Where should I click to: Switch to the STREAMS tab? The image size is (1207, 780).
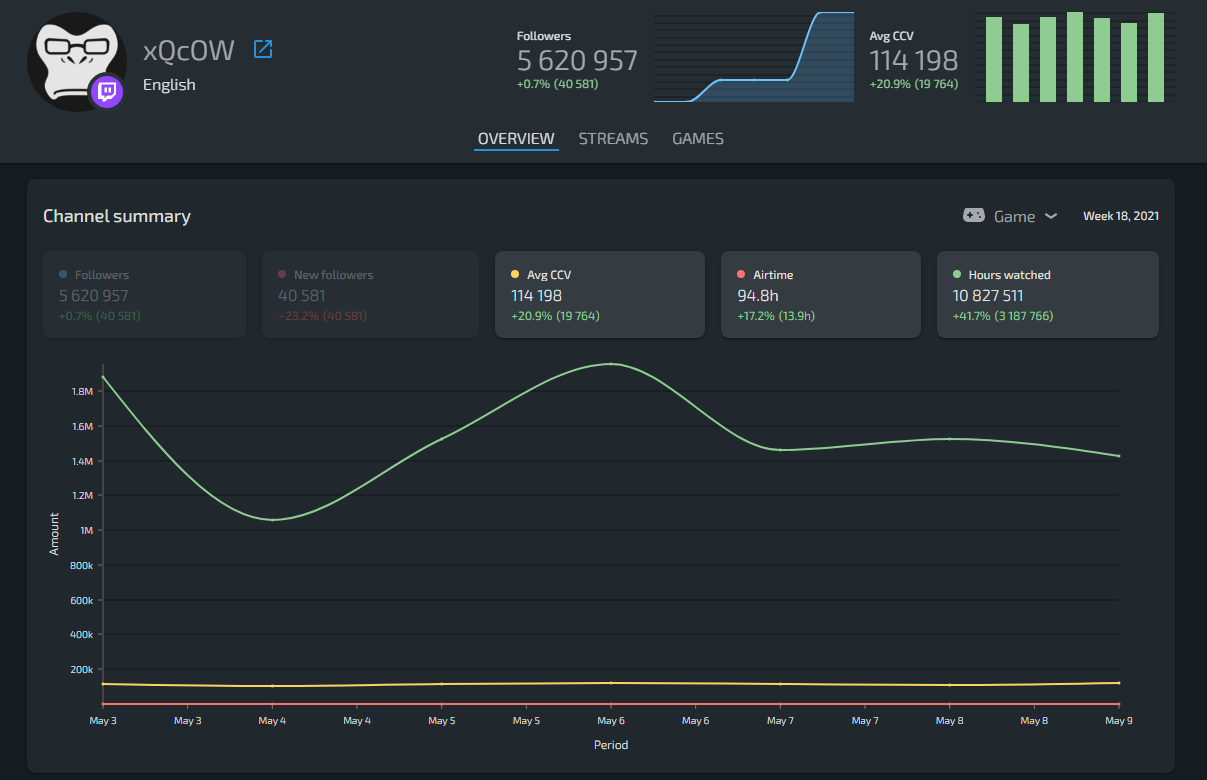pyautogui.click(x=613, y=139)
